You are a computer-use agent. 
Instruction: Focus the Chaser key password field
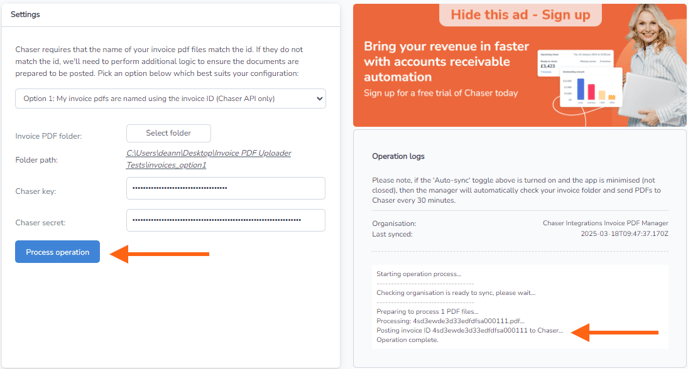point(226,188)
